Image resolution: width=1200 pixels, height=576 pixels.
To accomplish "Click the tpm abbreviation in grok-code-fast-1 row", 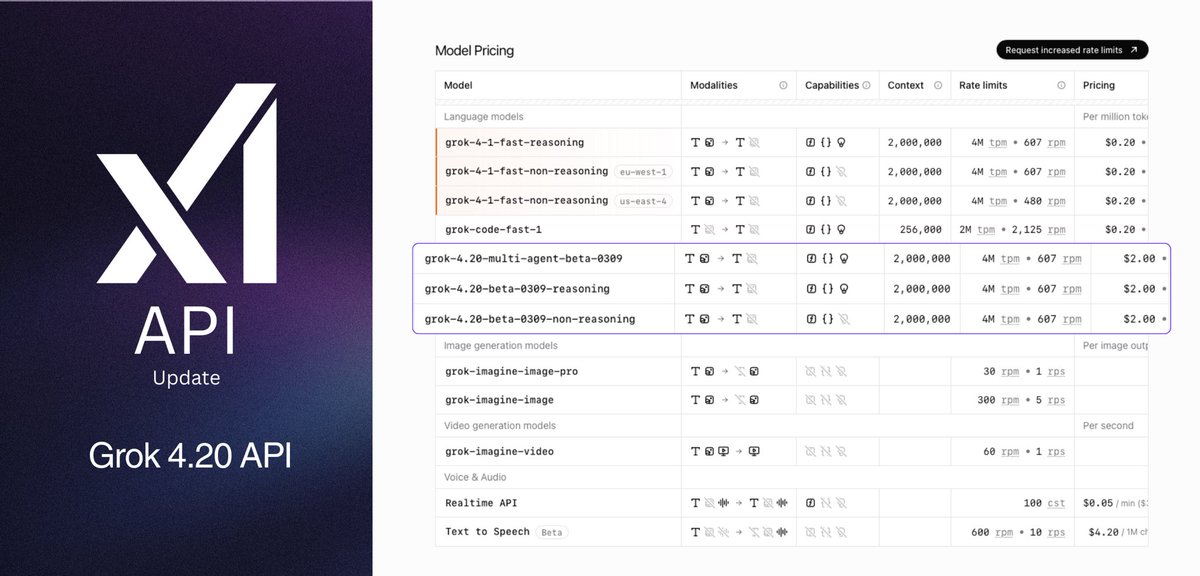I will (x=987, y=230).
